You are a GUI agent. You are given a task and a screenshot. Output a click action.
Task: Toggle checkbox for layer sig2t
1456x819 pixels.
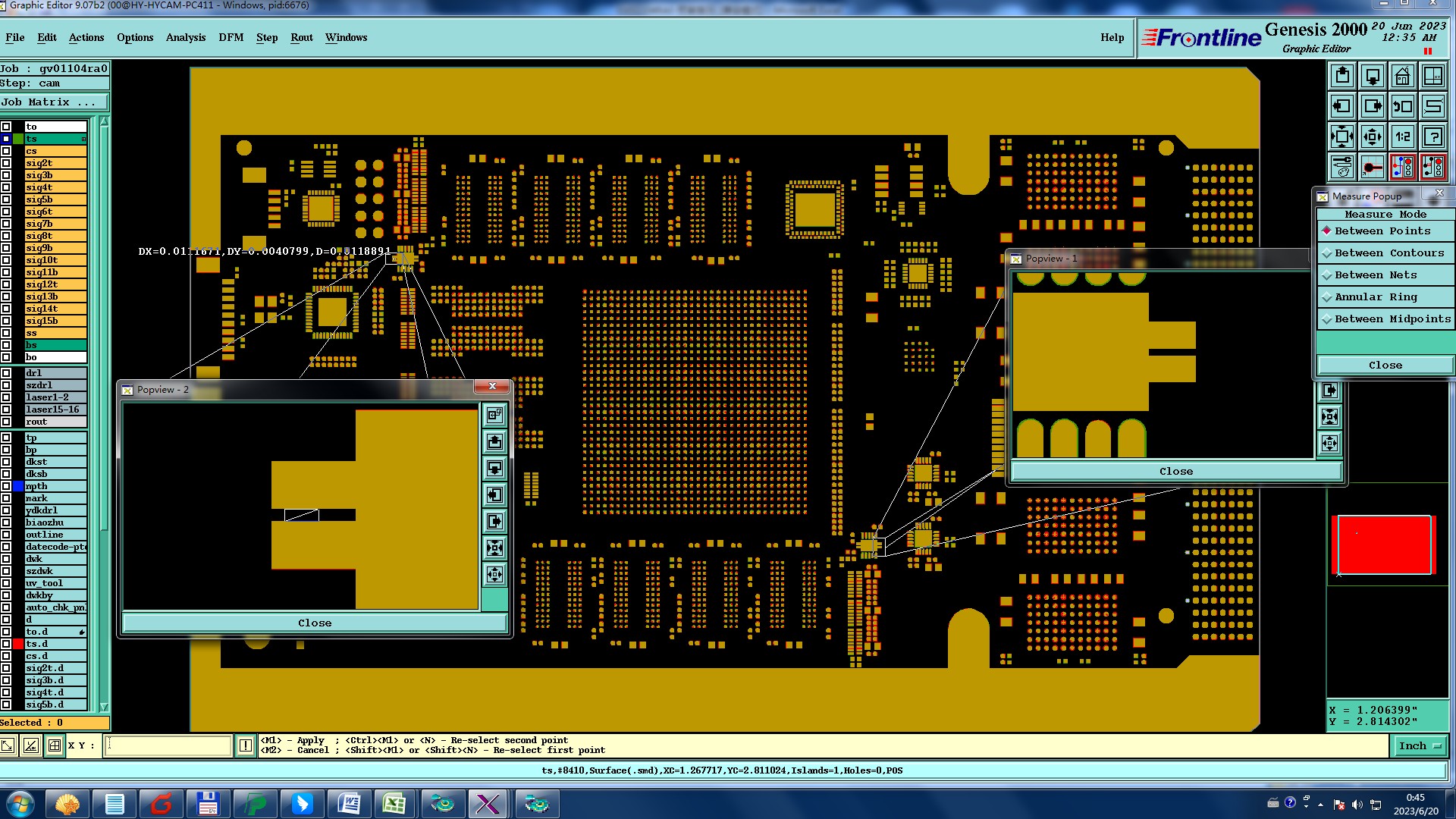click(6, 163)
